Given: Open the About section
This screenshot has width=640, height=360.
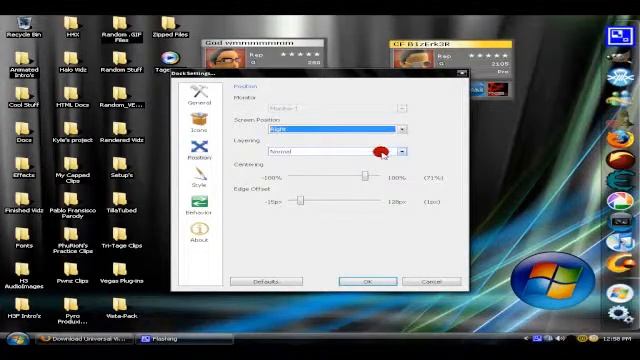Looking at the screenshot, I should pos(199,232).
